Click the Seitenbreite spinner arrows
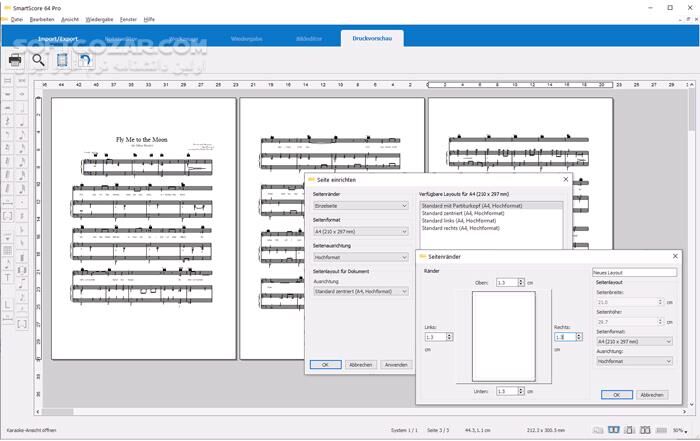This screenshot has height=441, width=700. coord(661,302)
